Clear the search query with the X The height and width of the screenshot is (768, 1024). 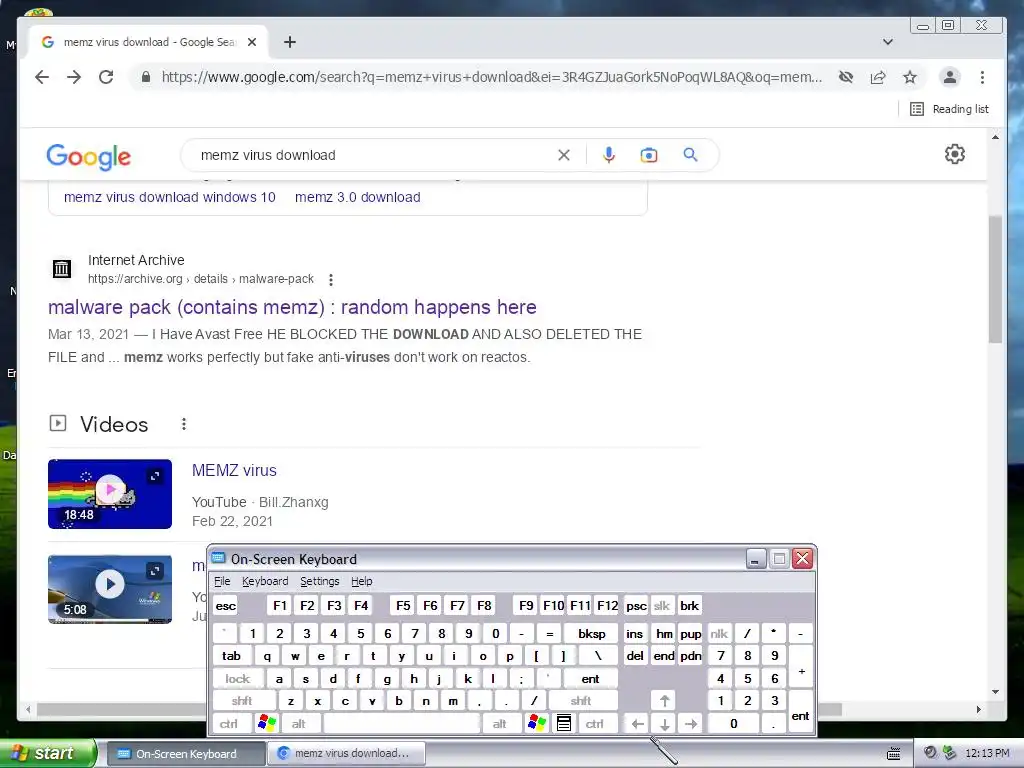(x=564, y=155)
